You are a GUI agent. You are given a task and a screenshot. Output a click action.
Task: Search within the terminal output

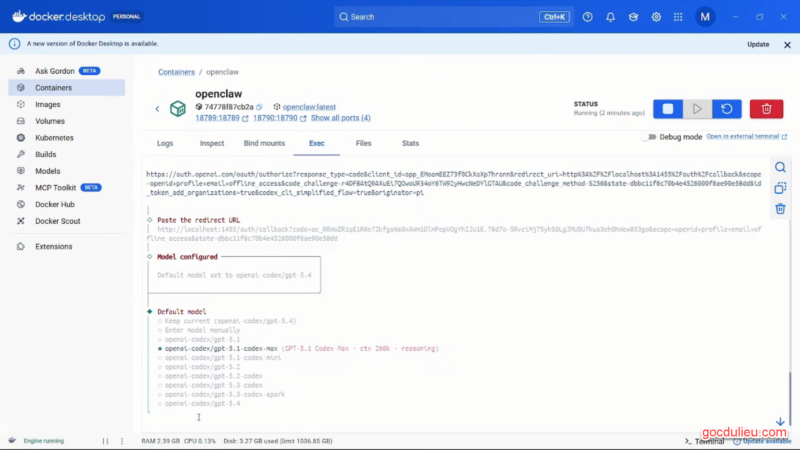781,167
